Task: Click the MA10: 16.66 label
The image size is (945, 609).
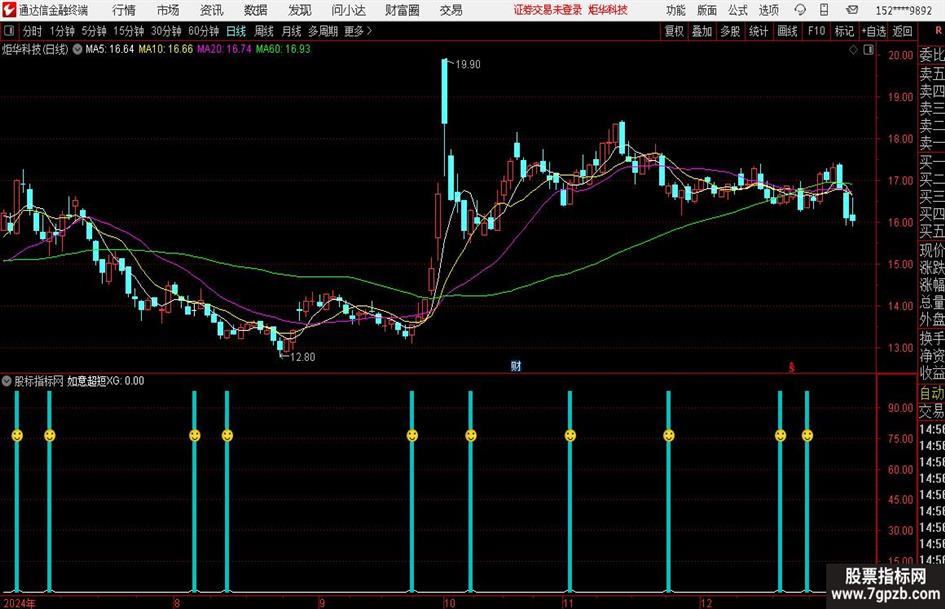Action: coord(166,49)
